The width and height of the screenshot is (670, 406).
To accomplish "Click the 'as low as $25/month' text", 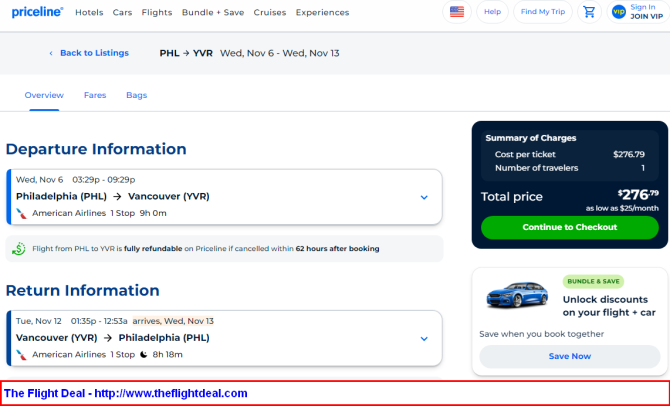I will coord(622,209).
